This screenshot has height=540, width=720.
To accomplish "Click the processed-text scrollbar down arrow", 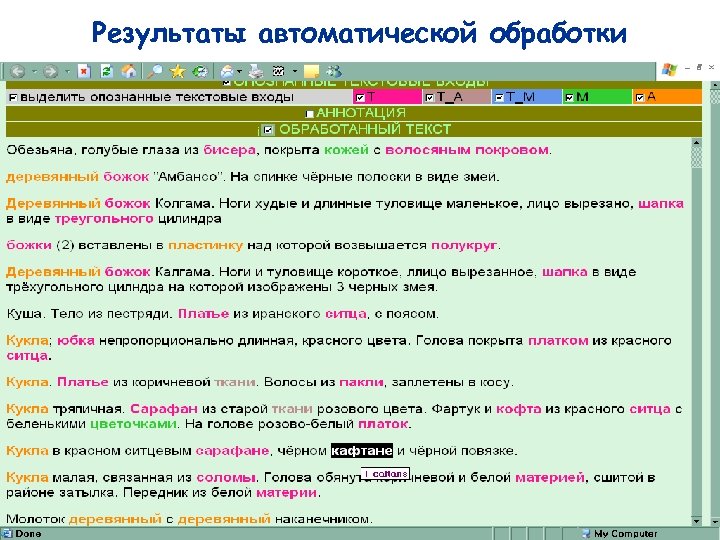I will [697, 521].
